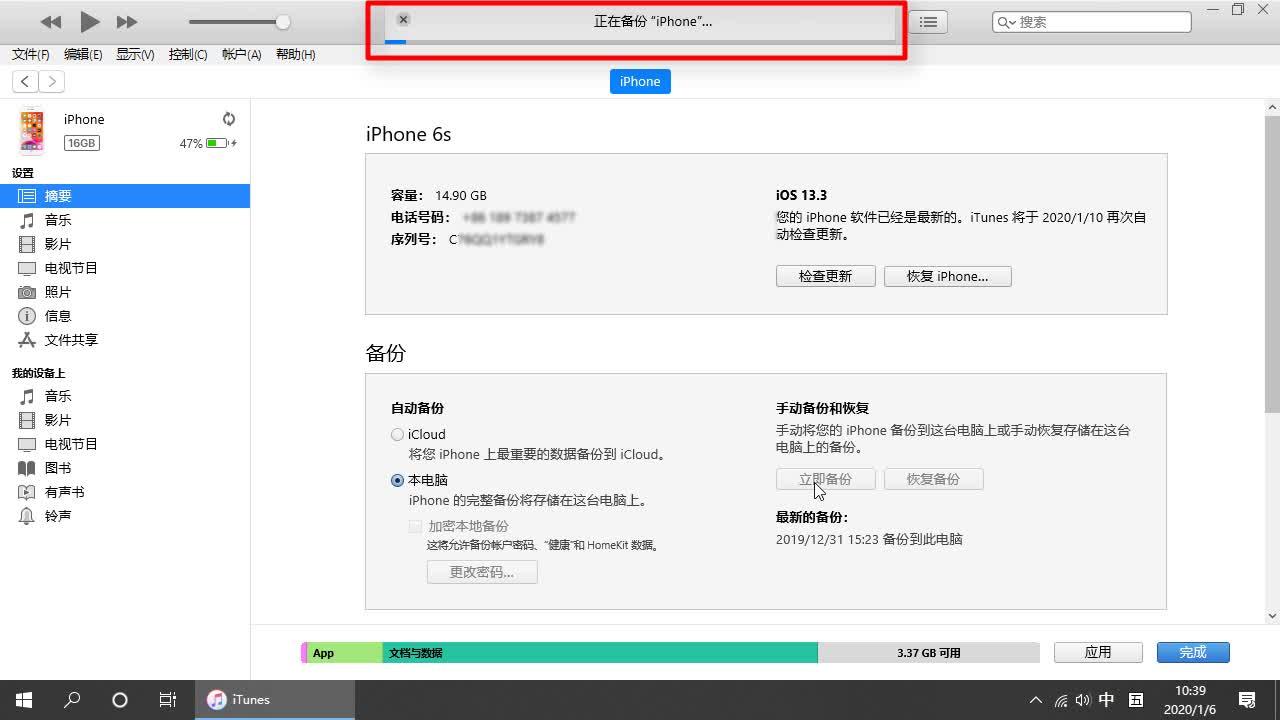Image resolution: width=1280 pixels, height=720 pixels.
Task: Click the 电视节目 icon under 设置
Action: [27, 268]
